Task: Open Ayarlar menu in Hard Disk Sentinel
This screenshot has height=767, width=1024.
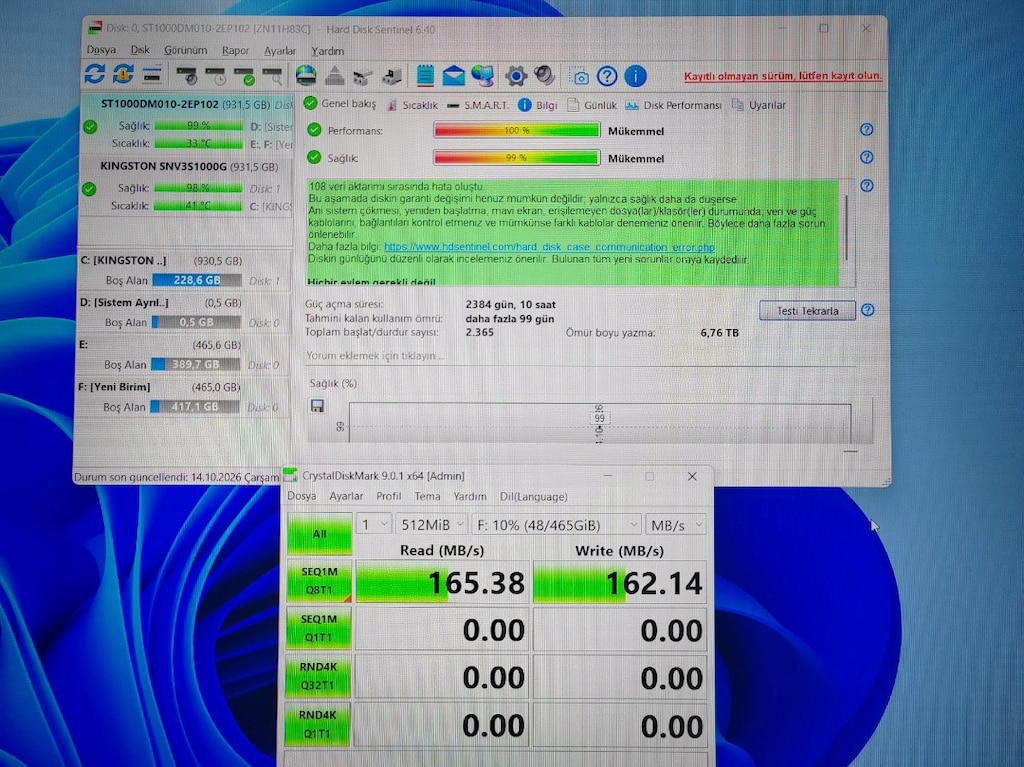Action: (280, 50)
